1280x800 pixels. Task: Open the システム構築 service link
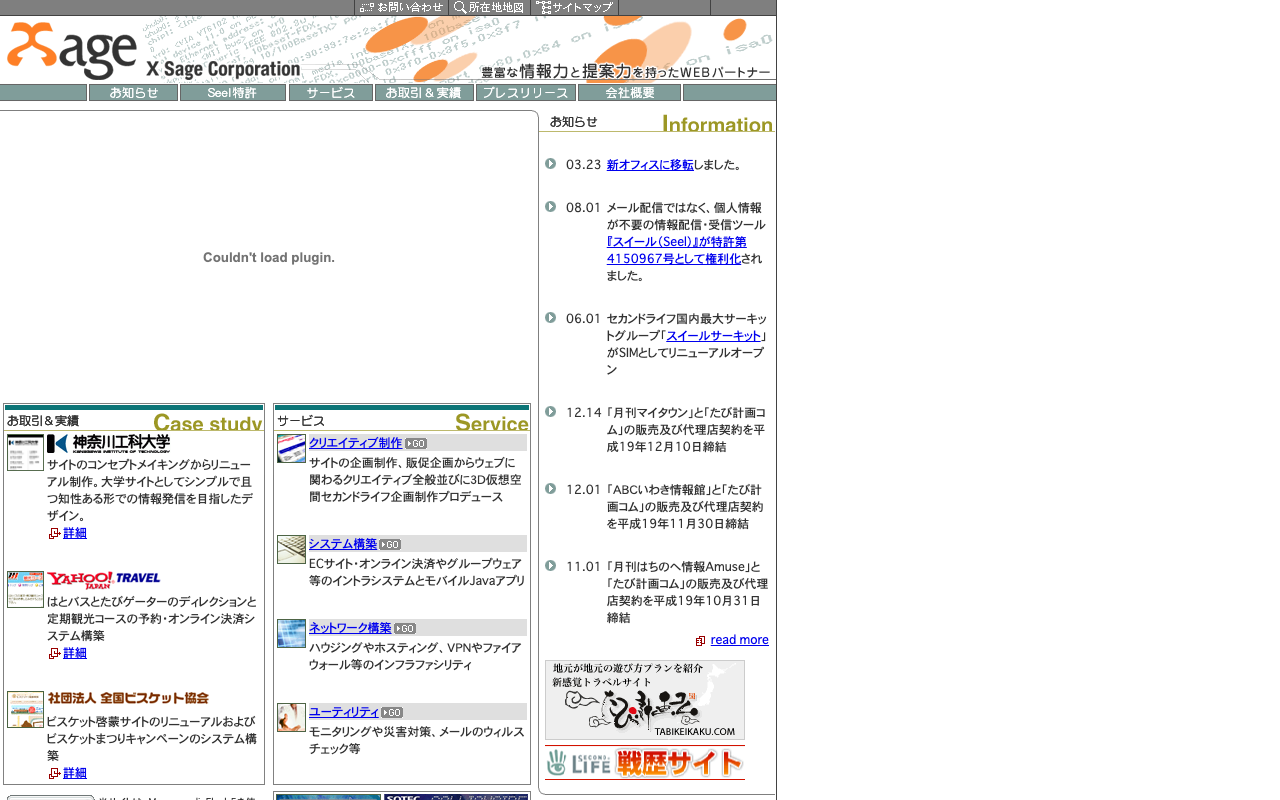343,544
